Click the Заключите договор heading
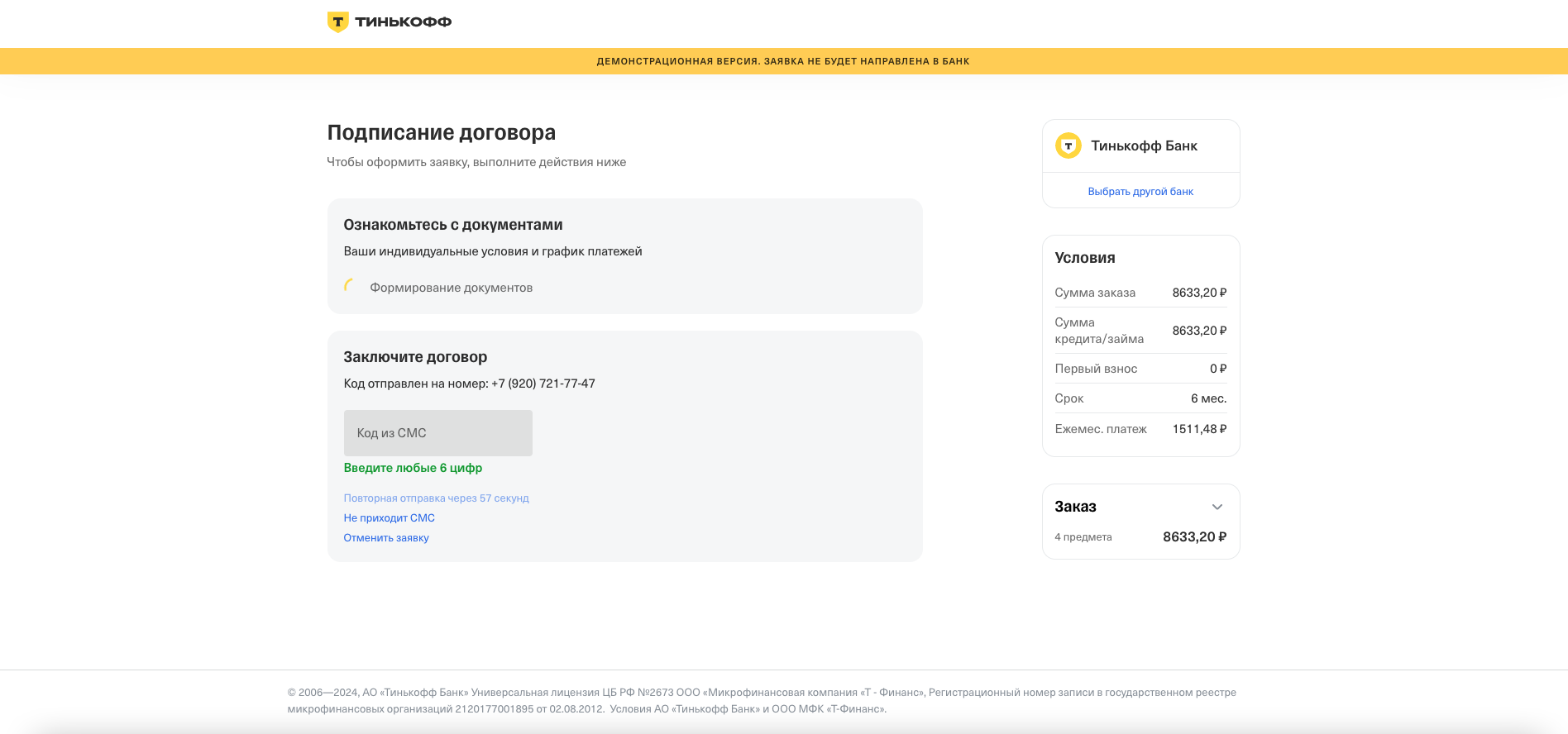Image resolution: width=1568 pixels, height=734 pixels. pyautogui.click(x=415, y=357)
